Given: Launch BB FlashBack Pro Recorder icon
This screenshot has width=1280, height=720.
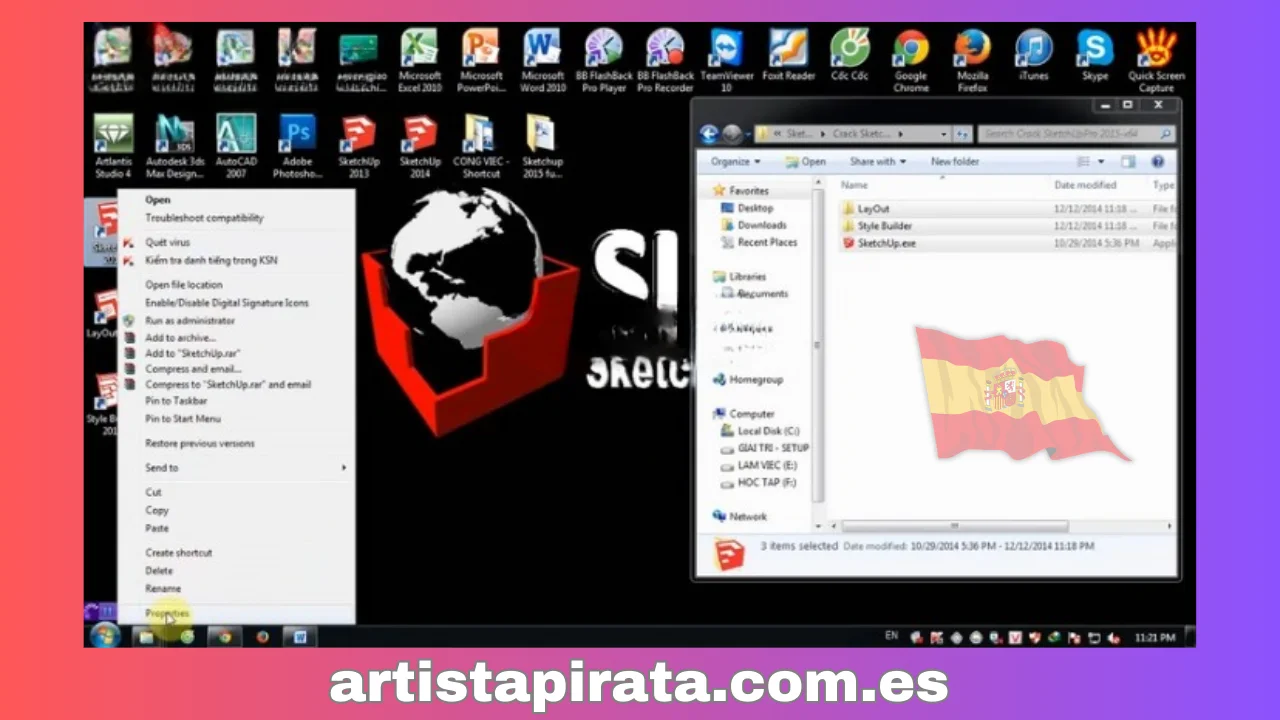Looking at the screenshot, I should tap(665, 60).
